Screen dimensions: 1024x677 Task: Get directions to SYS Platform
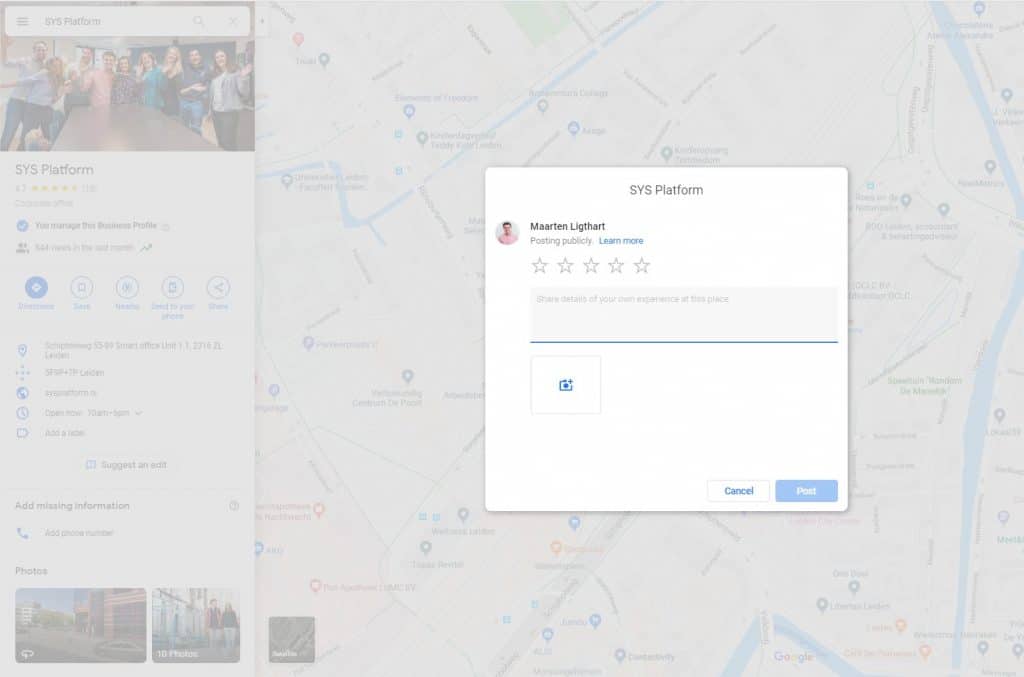[36, 287]
